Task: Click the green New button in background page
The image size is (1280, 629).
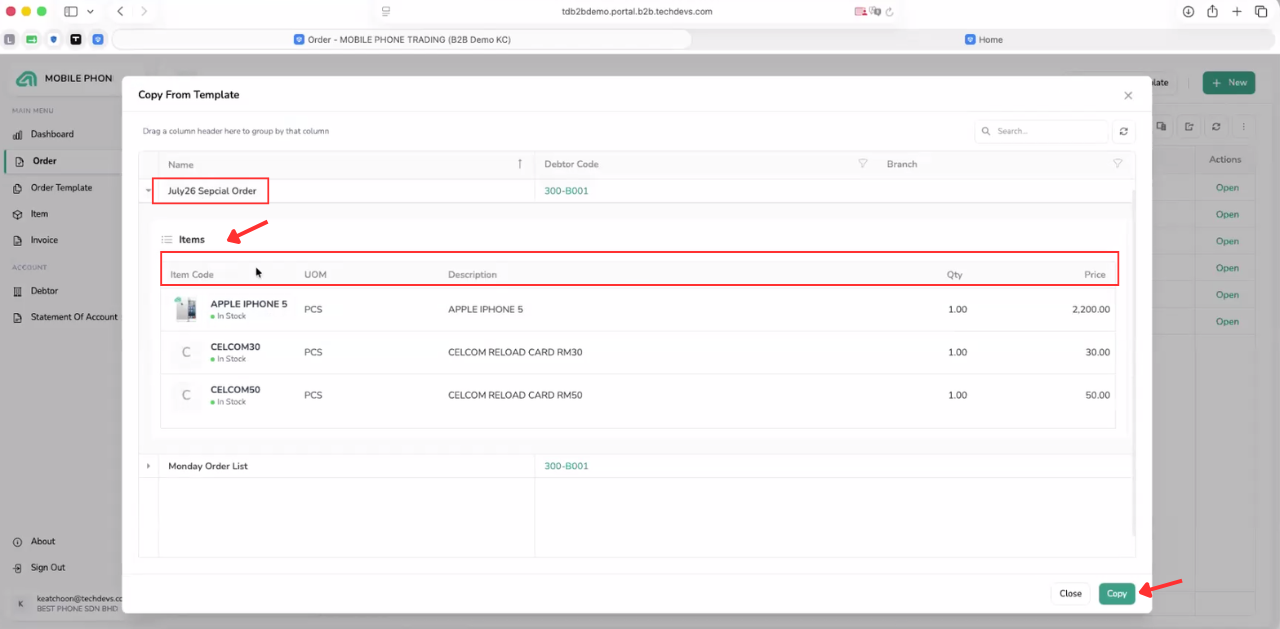Action: (1229, 83)
